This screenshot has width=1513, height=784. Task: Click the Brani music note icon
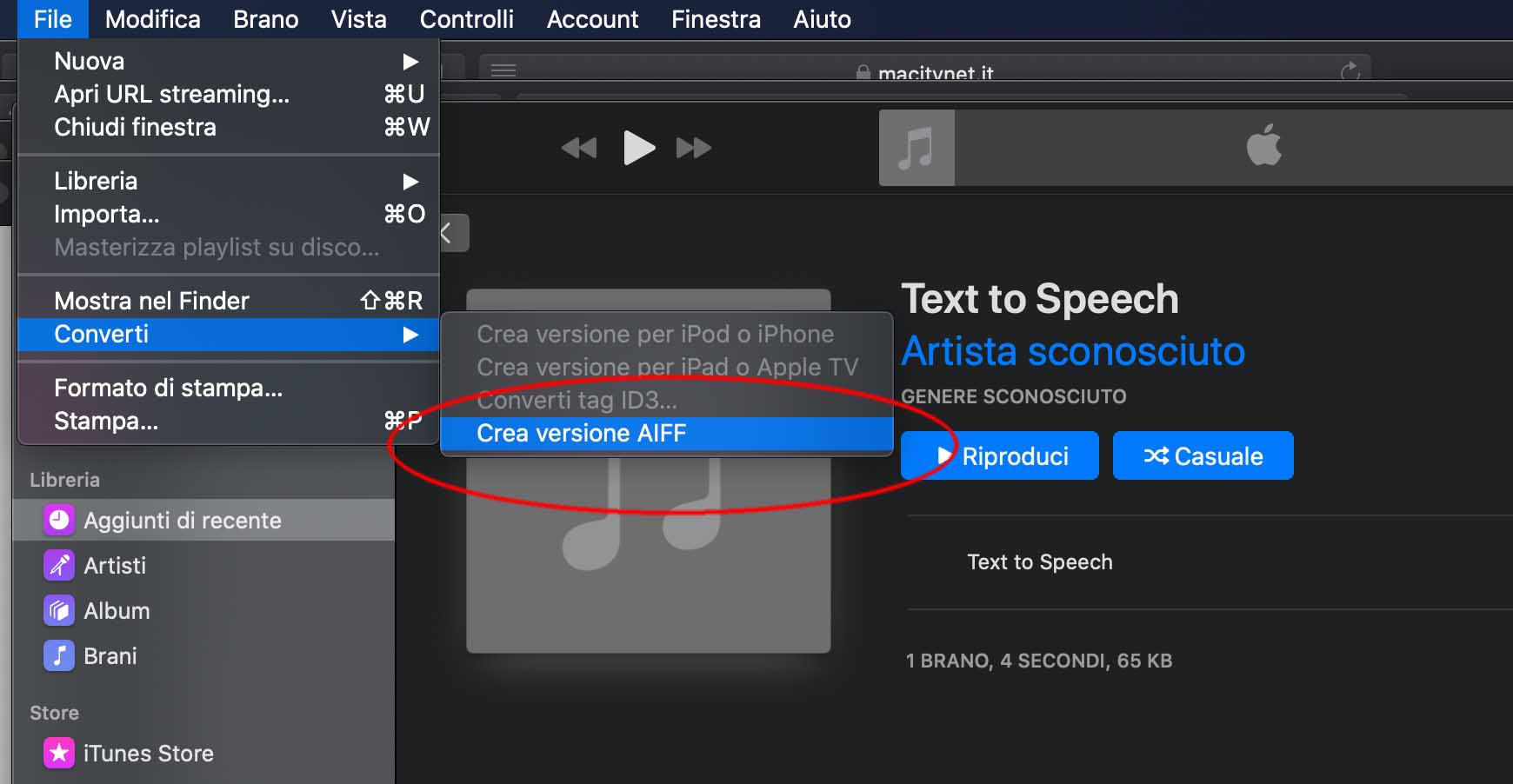[x=59, y=655]
